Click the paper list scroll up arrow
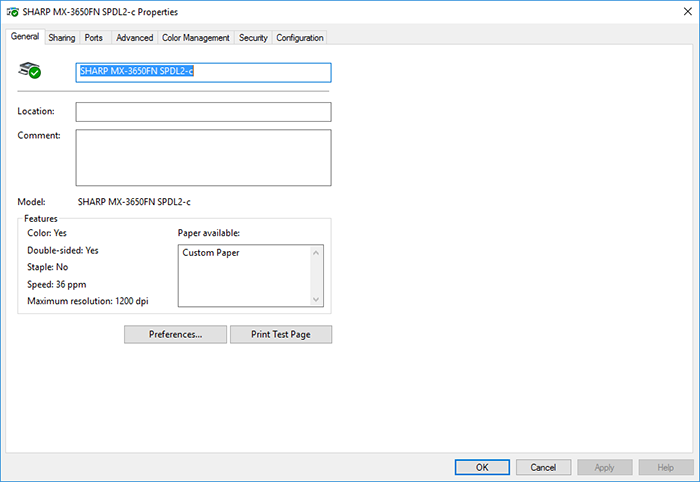 316,253
